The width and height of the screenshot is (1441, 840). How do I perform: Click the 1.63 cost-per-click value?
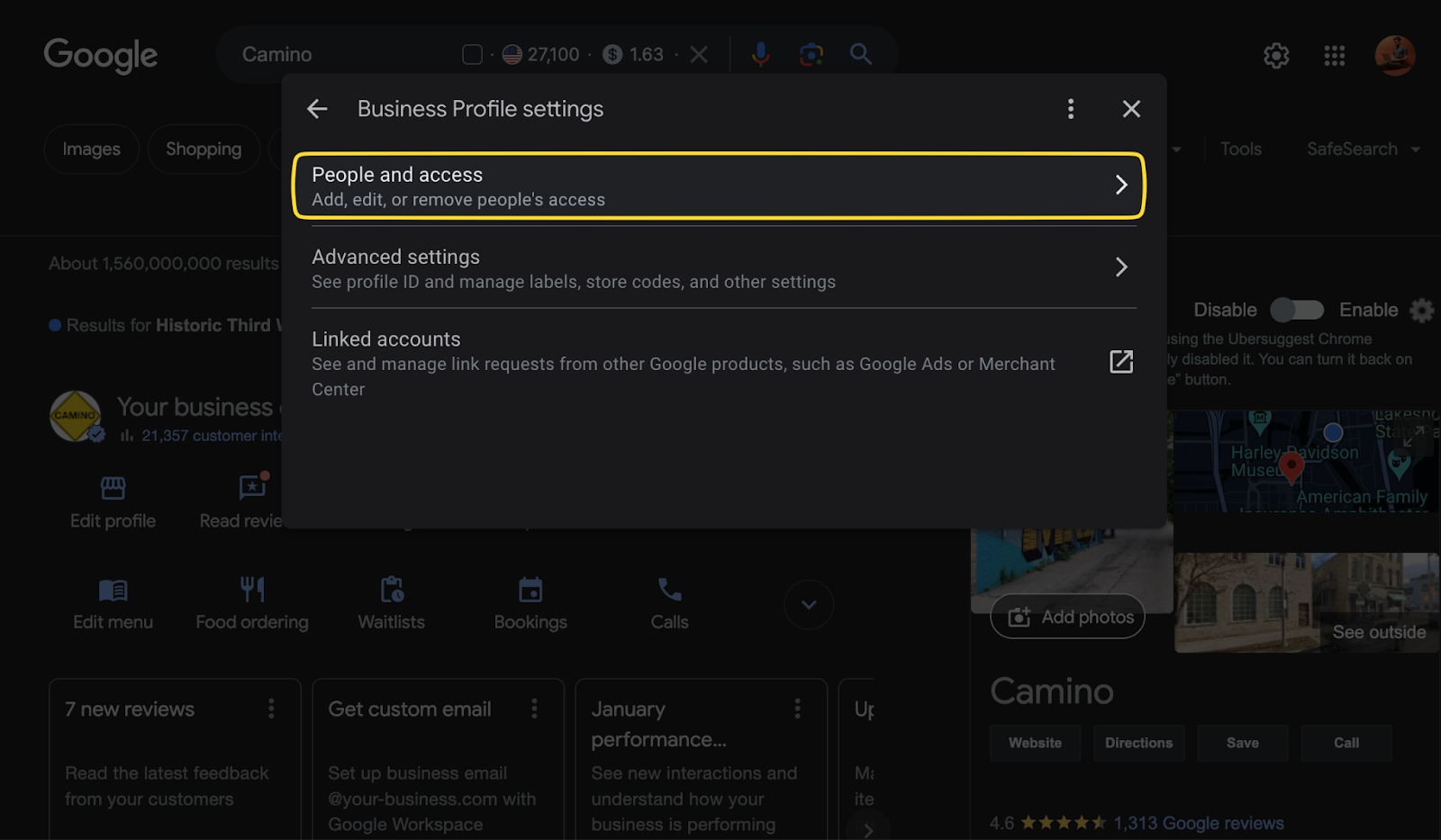coord(646,55)
